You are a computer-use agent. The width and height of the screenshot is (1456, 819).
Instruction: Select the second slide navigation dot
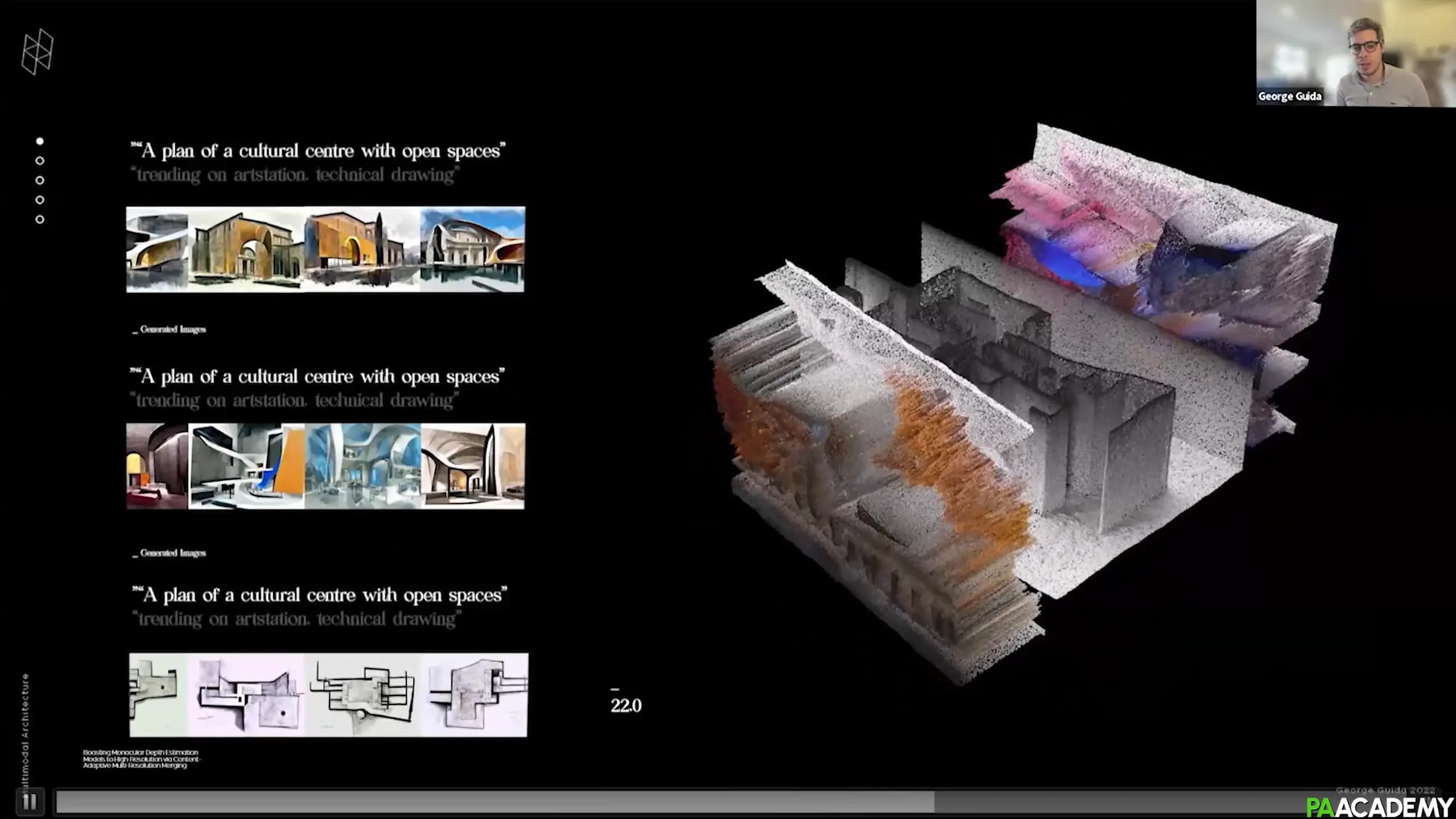40,160
